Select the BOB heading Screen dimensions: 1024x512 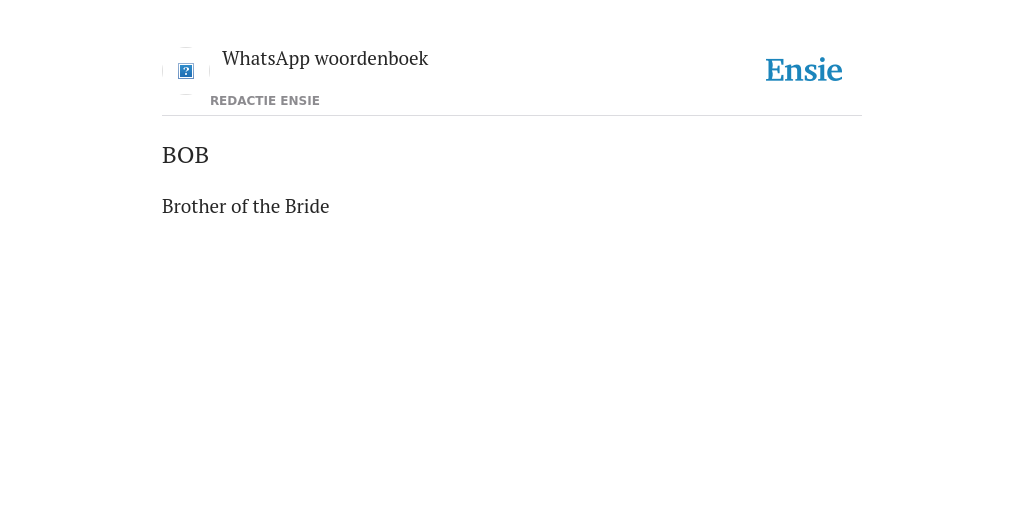[x=185, y=155]
